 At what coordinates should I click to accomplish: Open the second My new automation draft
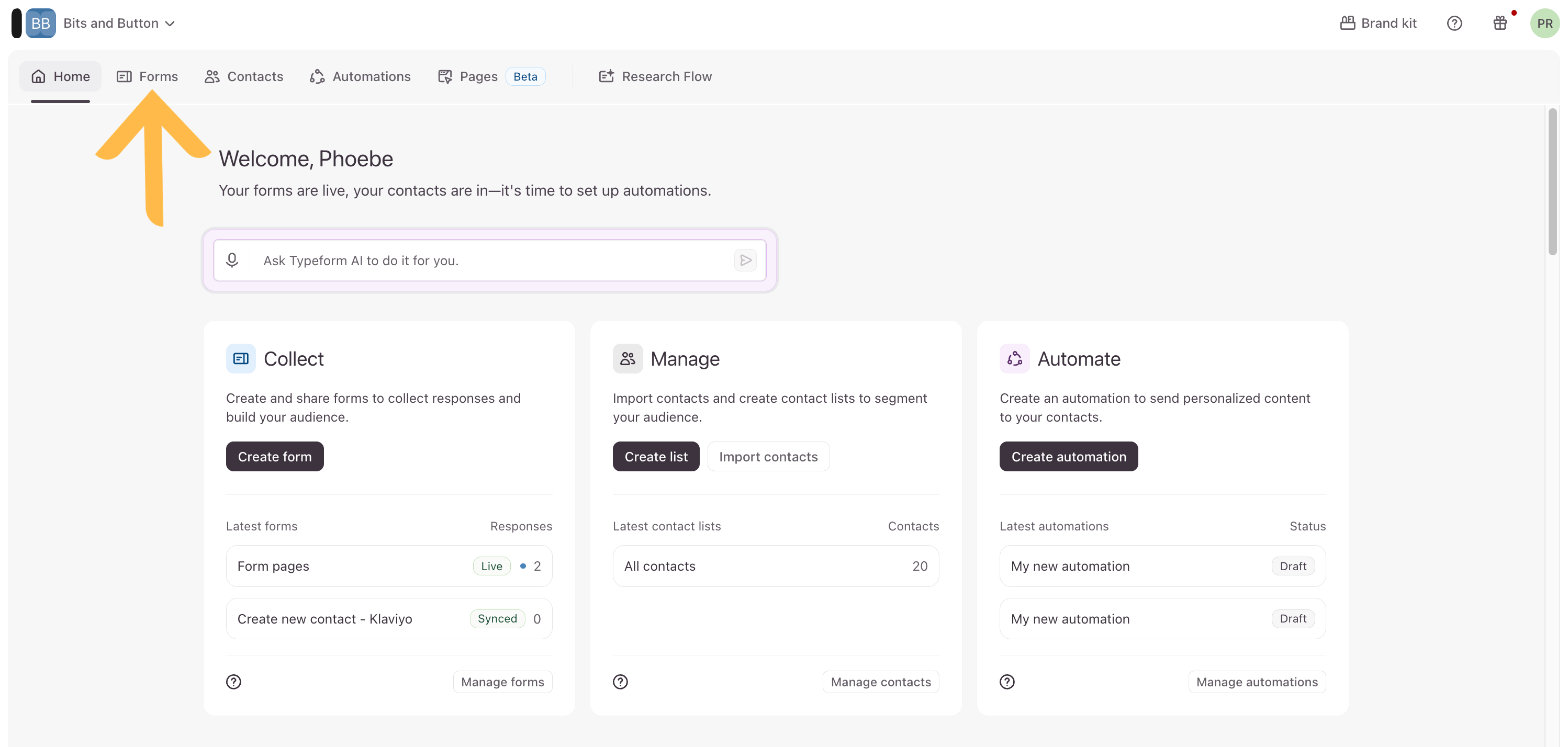click(x=1162, y=619)
